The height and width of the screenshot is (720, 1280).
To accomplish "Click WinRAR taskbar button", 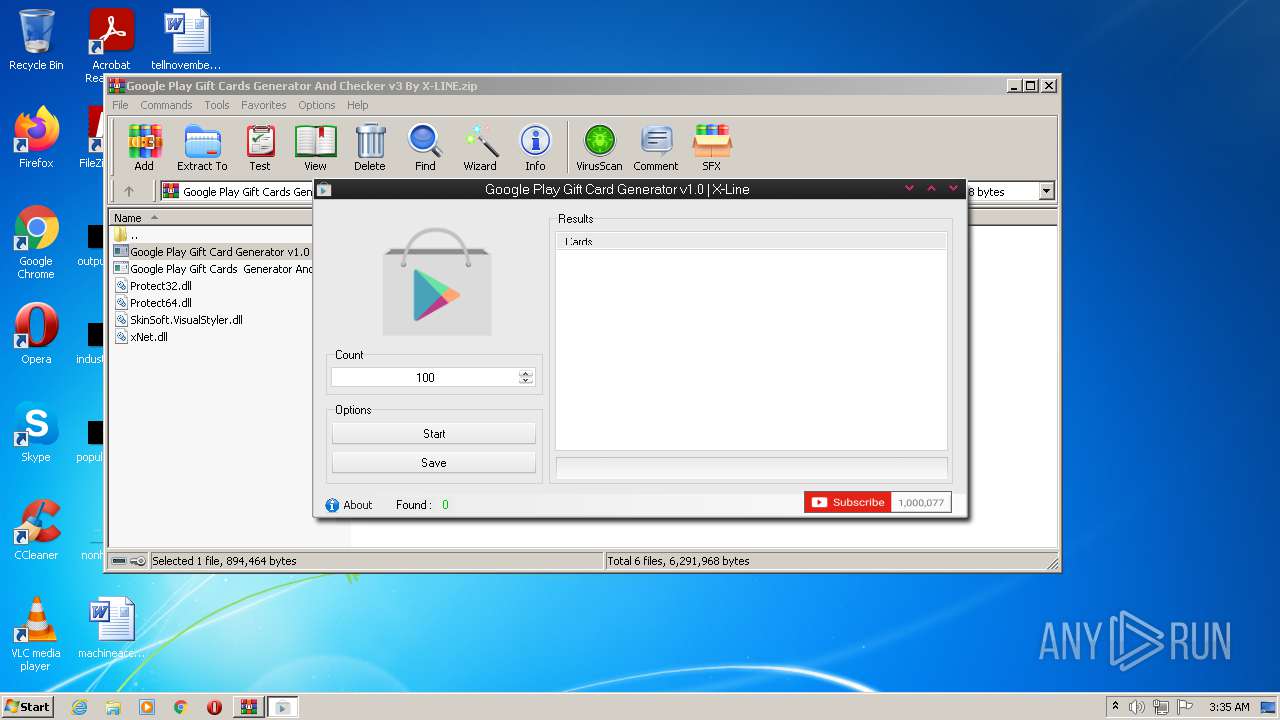I will [x=248, y=707].
